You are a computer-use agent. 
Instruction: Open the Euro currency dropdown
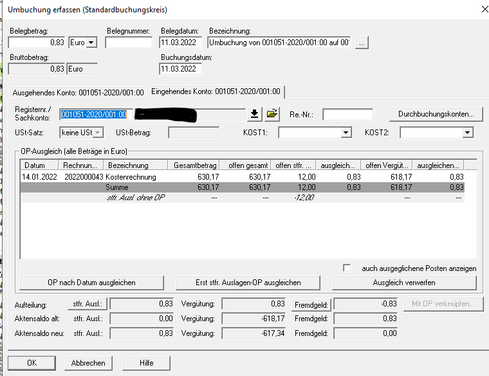coord(91,43)
